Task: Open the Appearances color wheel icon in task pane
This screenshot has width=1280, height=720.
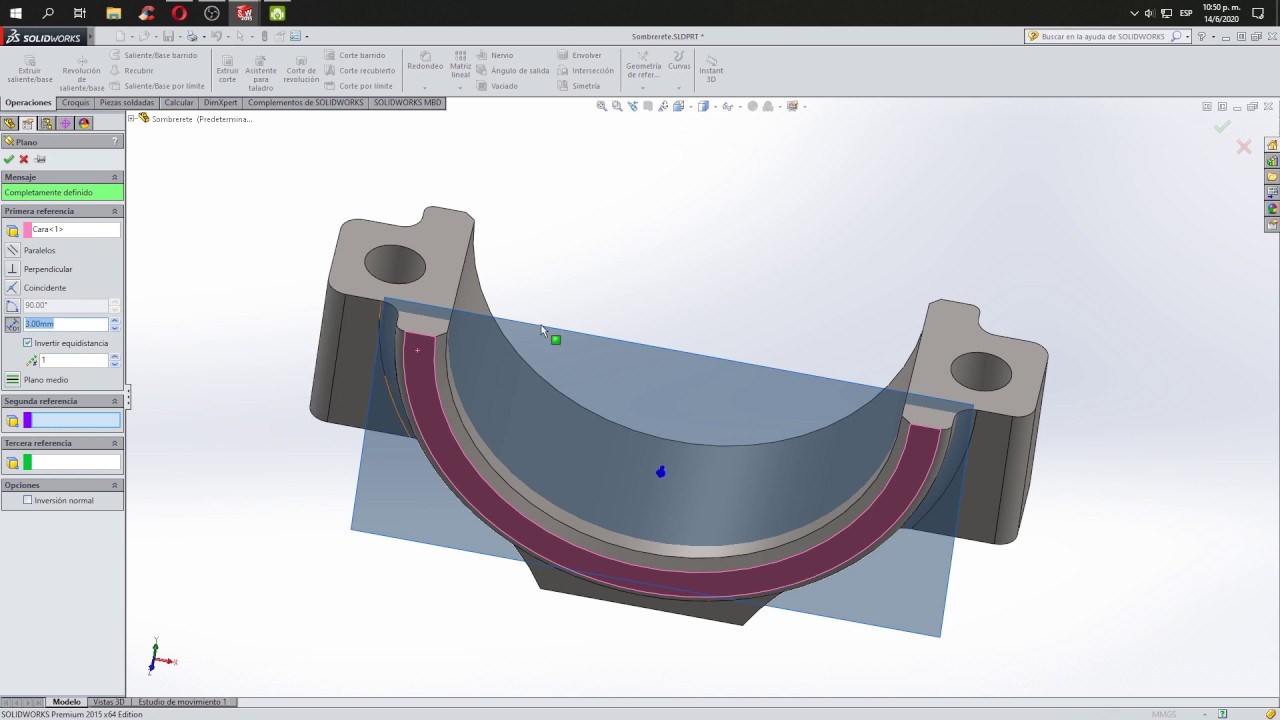Action: 1272,209
